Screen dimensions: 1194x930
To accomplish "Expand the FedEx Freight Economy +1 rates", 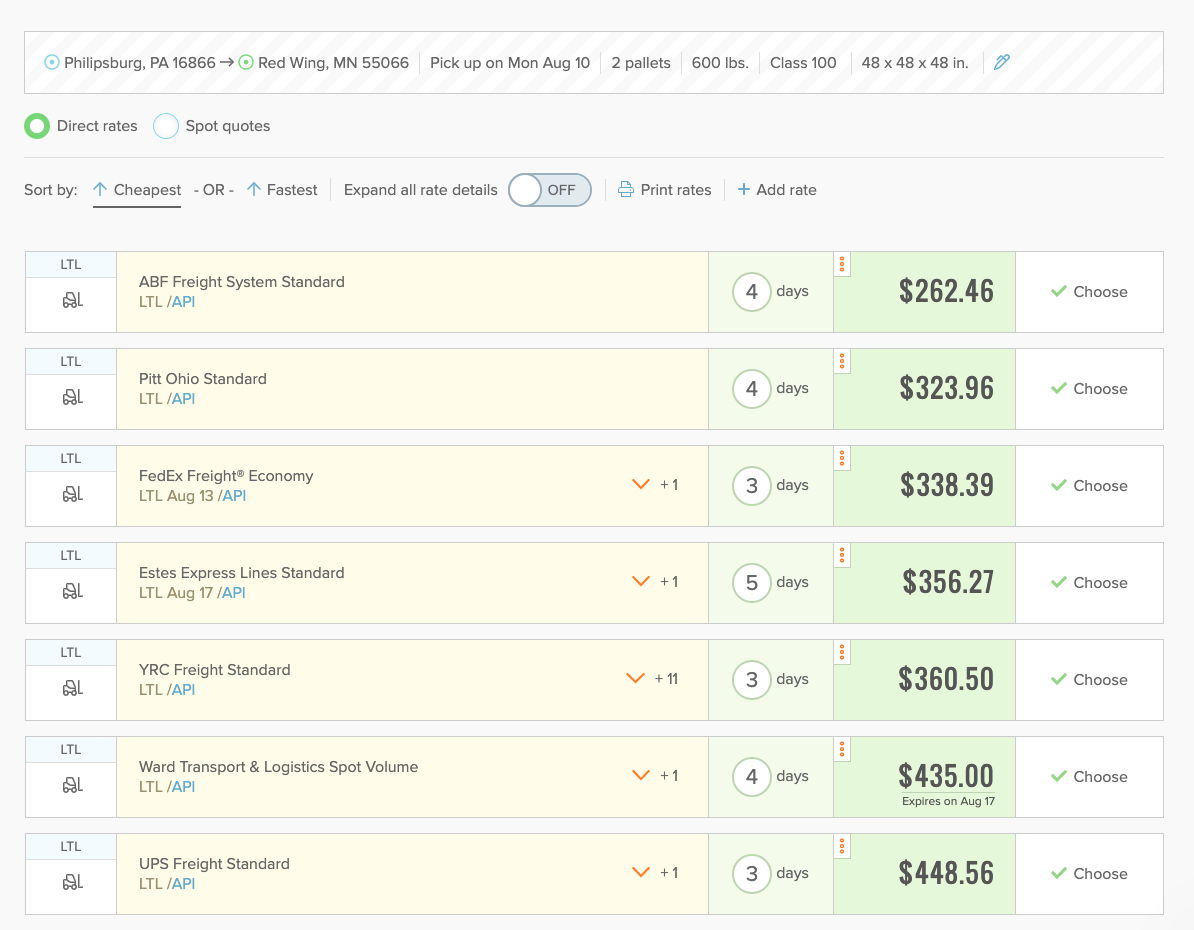I will point(642,485).
